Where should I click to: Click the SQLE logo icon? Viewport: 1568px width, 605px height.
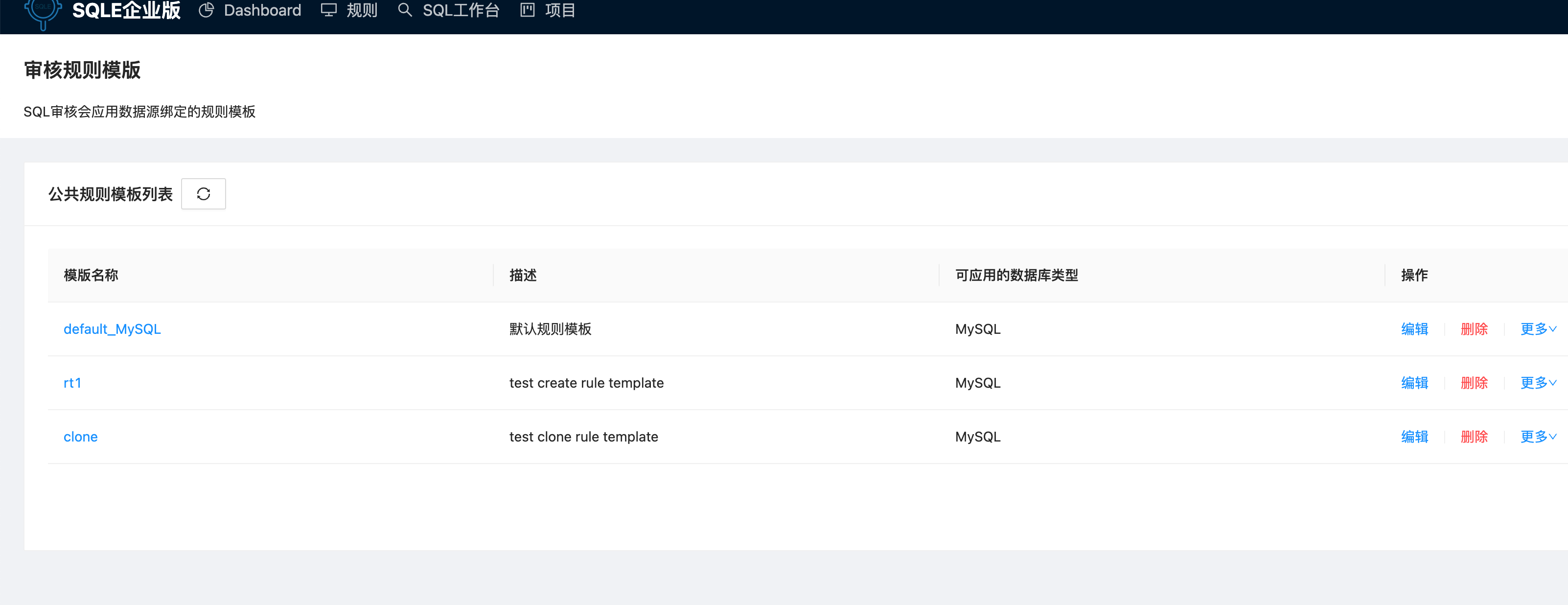pos(43,10)
